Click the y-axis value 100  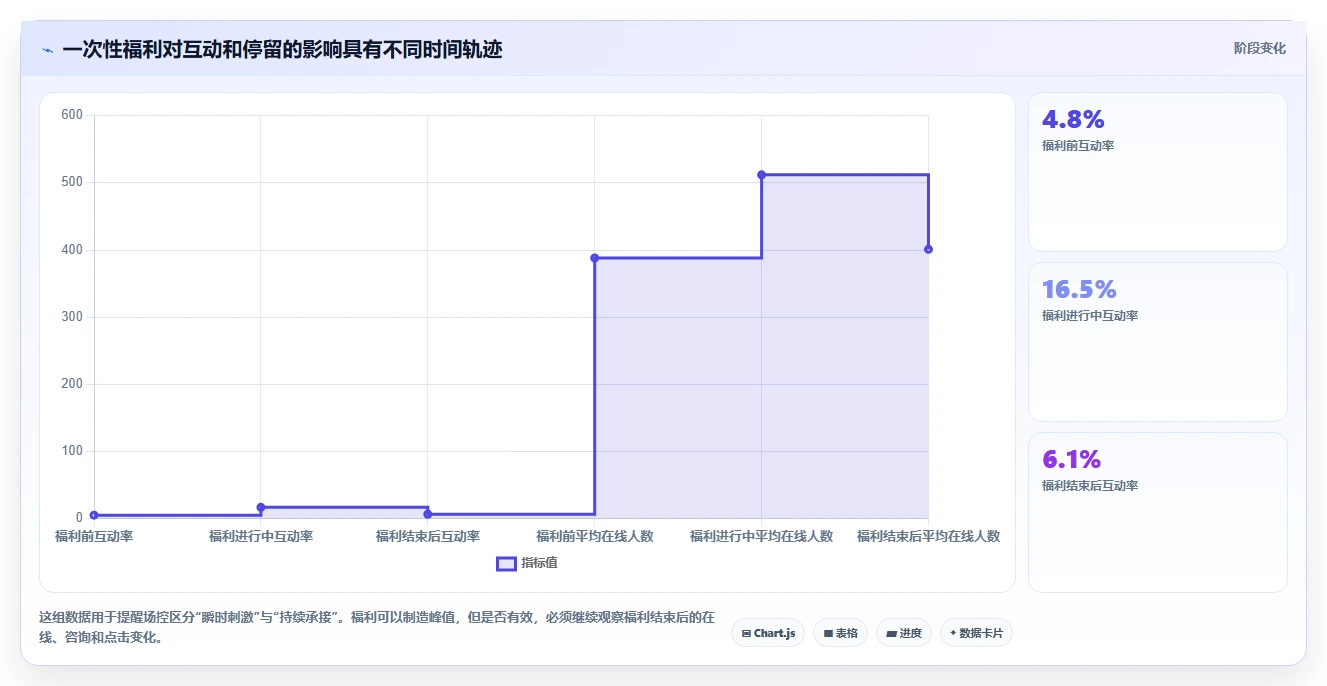[x=72, y=451]
